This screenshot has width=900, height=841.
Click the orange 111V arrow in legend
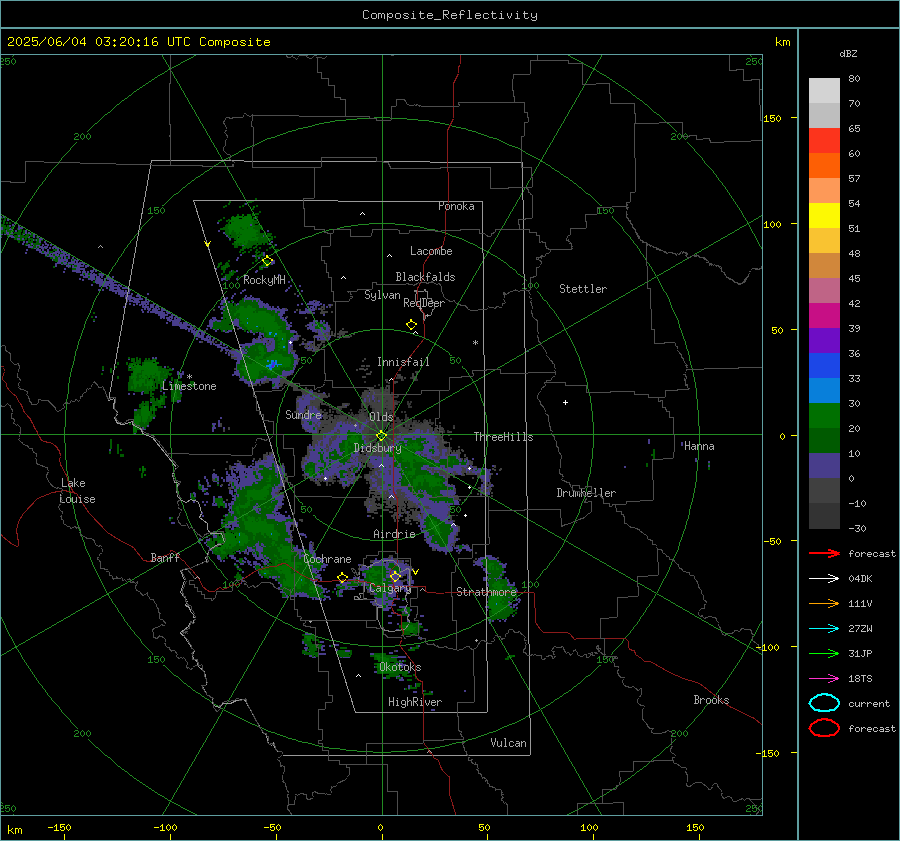point(824,603)
